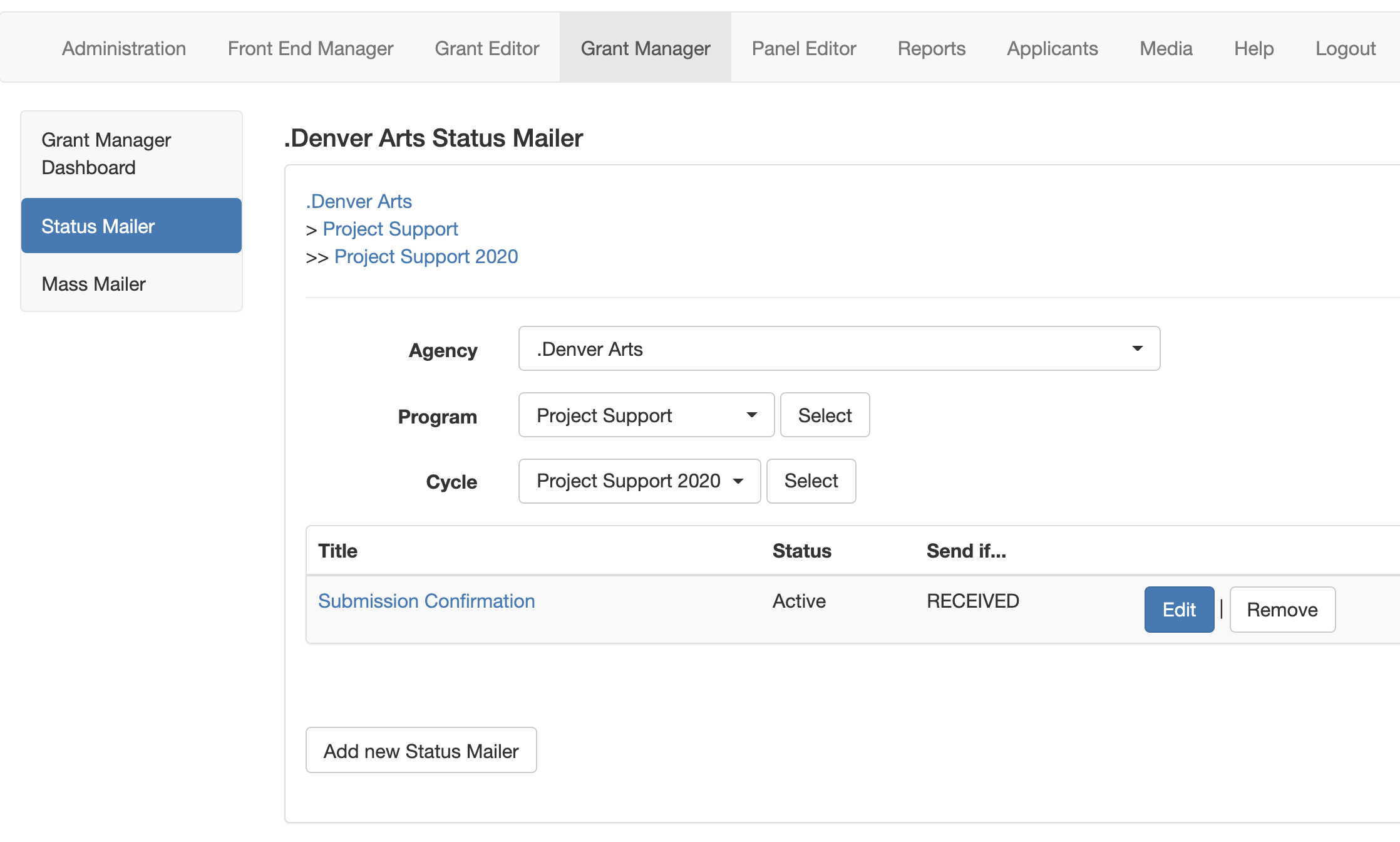
Task: Follow the .Denver Arts breadcrumb link
Action: [359, 201]
